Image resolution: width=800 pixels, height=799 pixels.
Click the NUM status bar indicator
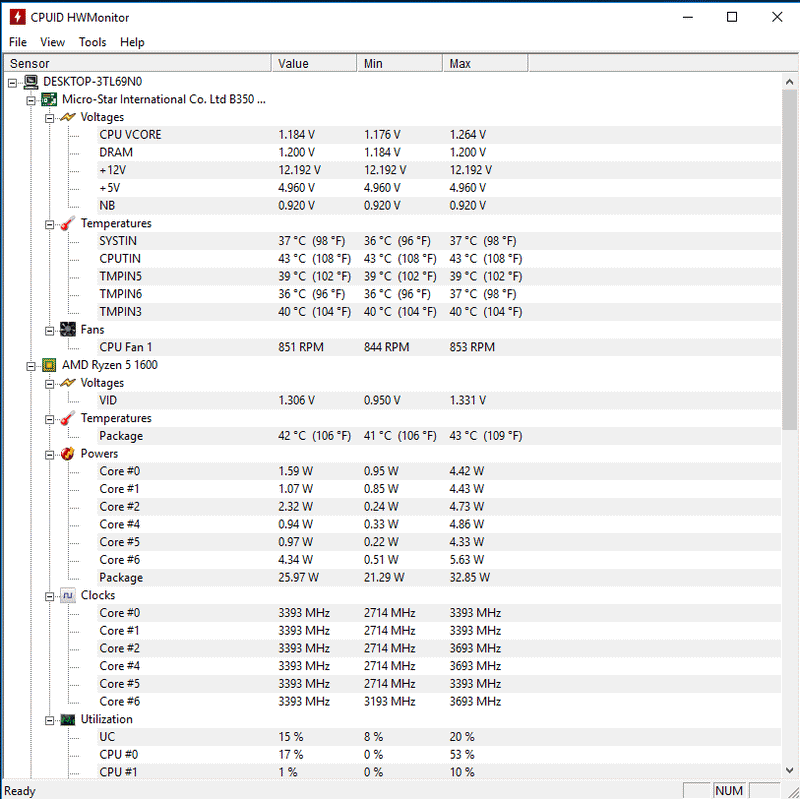tap(729, 791)
